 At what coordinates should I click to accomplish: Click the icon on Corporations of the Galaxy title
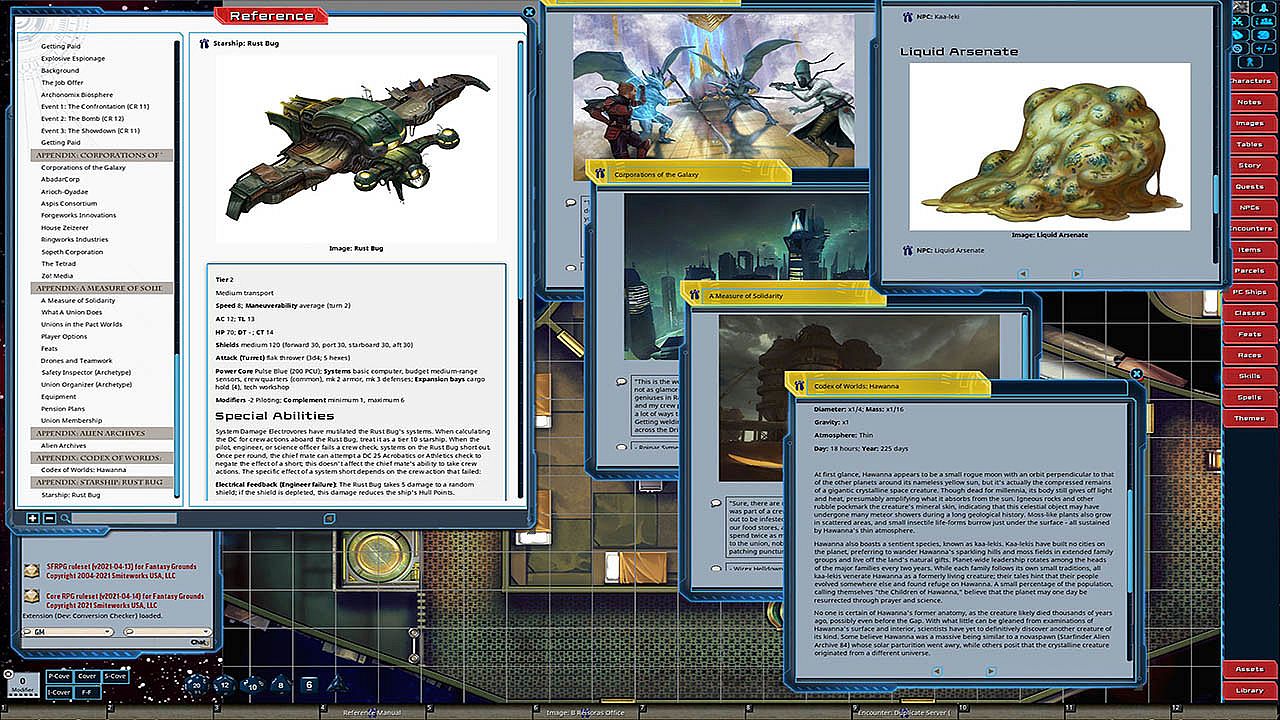pyautogui.click(x=602, y=174)
